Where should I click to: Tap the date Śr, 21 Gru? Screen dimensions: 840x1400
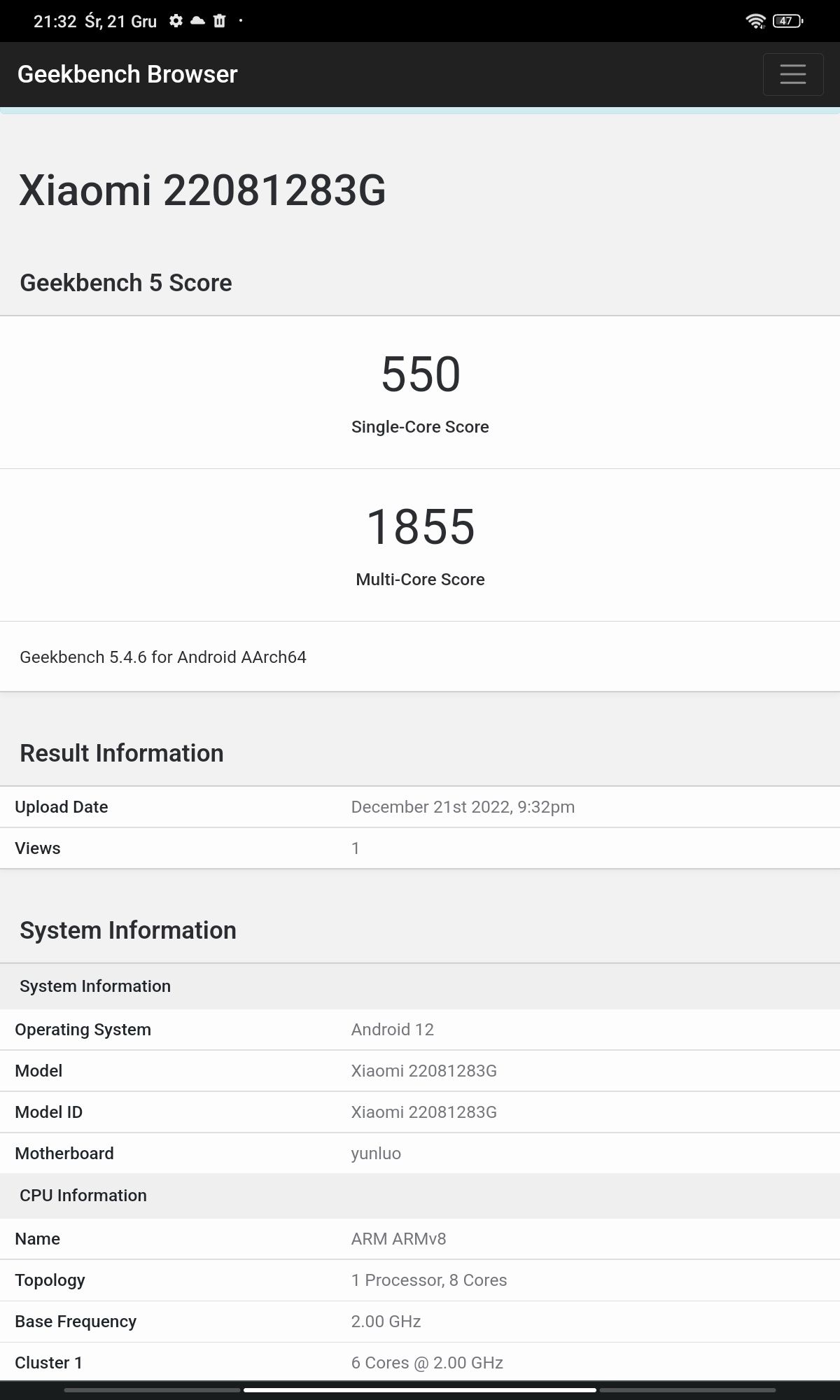[120, 22]
